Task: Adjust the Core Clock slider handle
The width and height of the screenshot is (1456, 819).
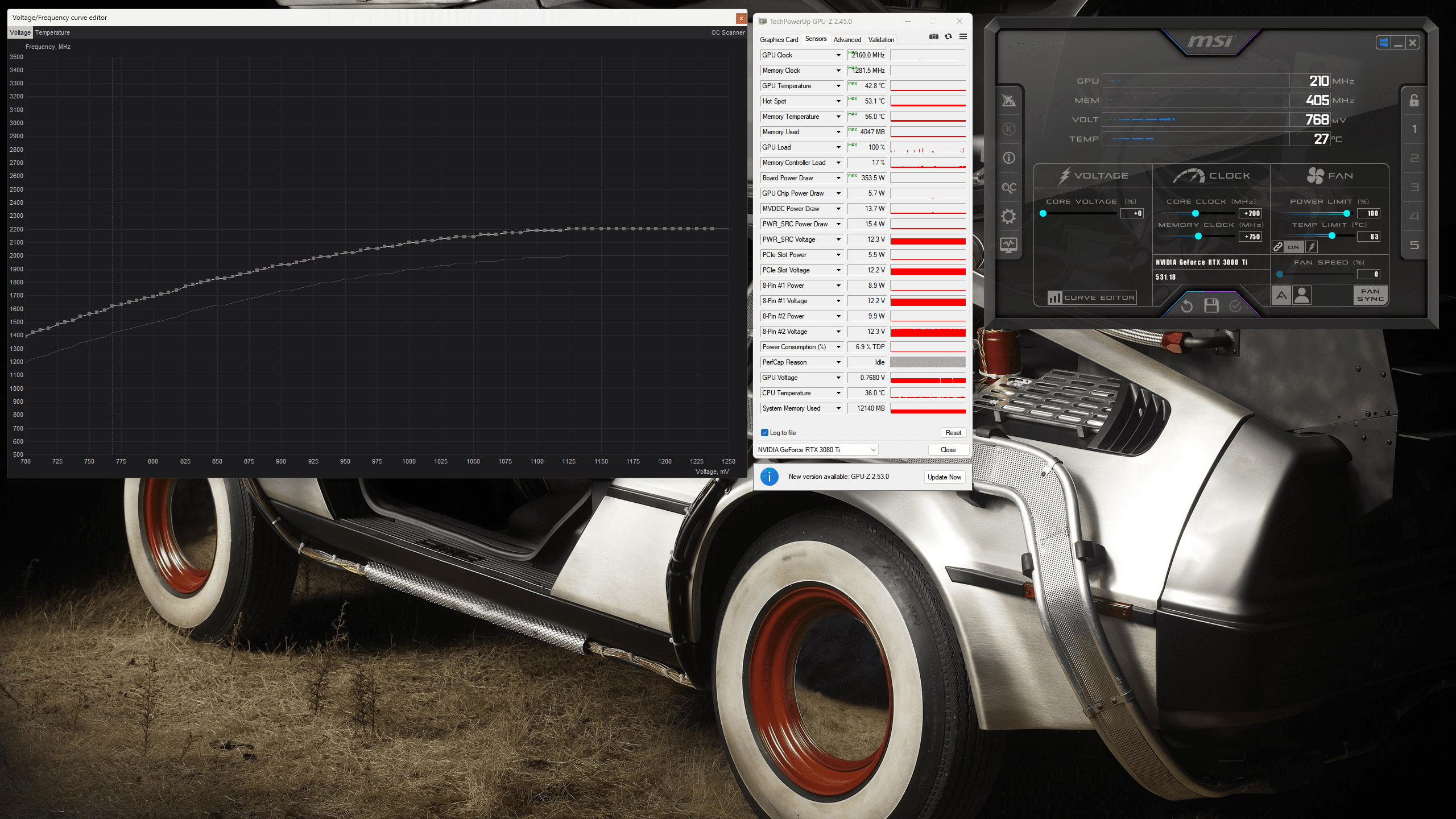Action: point(1196,213)
